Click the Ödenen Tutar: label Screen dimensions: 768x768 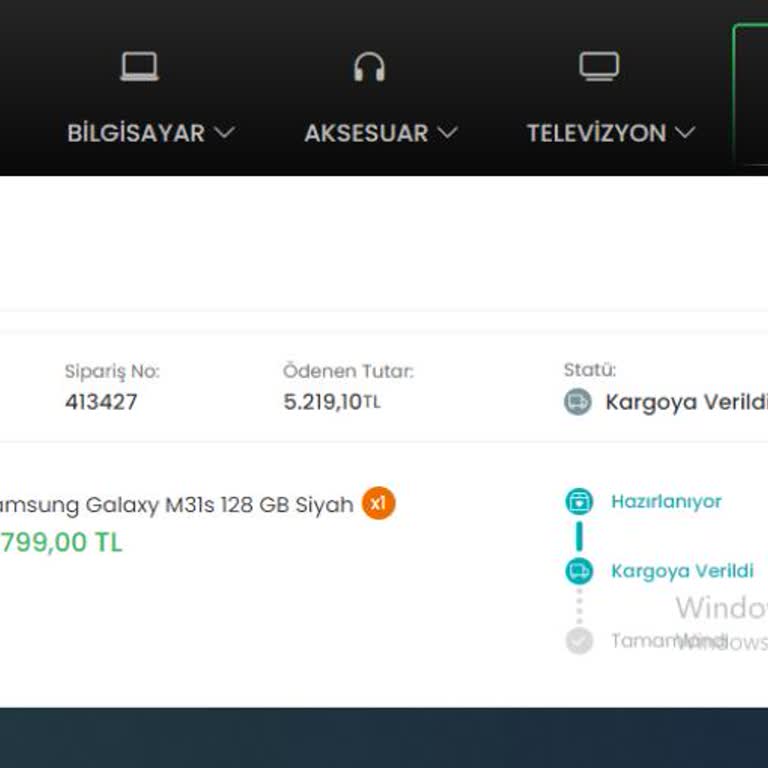(x=348, y=371)
